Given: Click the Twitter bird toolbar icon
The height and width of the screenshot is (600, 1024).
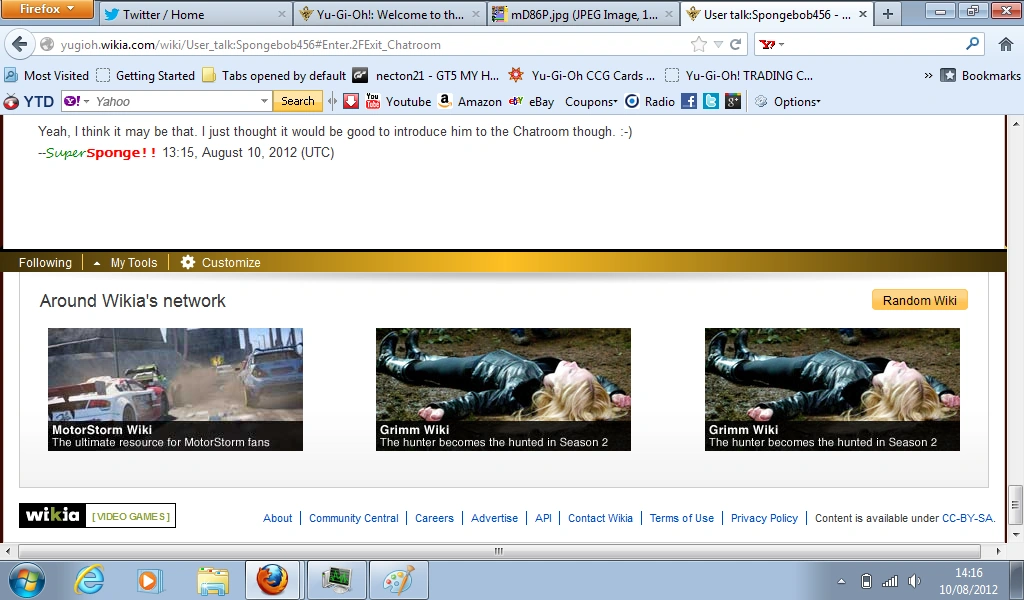Looking at the screenshot, I should pyautogui.click(x=711, y=101).
